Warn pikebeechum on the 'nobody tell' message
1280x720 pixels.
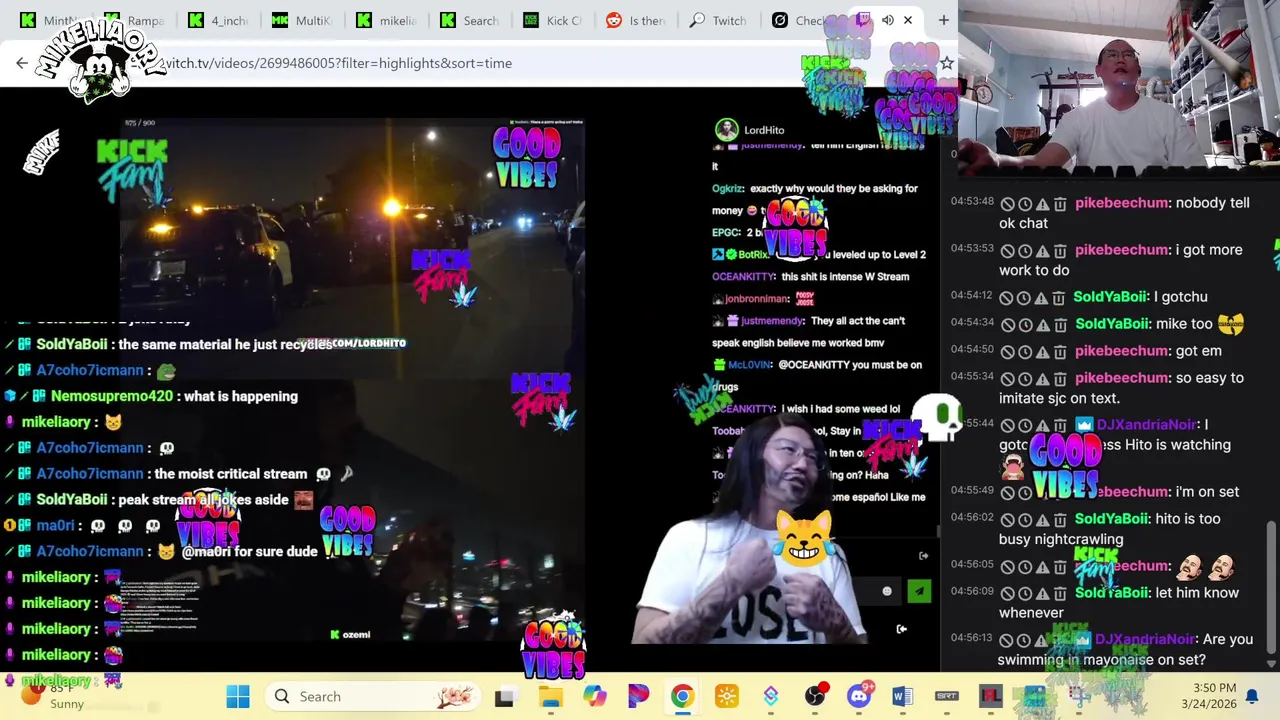(x=1042, y=203)
